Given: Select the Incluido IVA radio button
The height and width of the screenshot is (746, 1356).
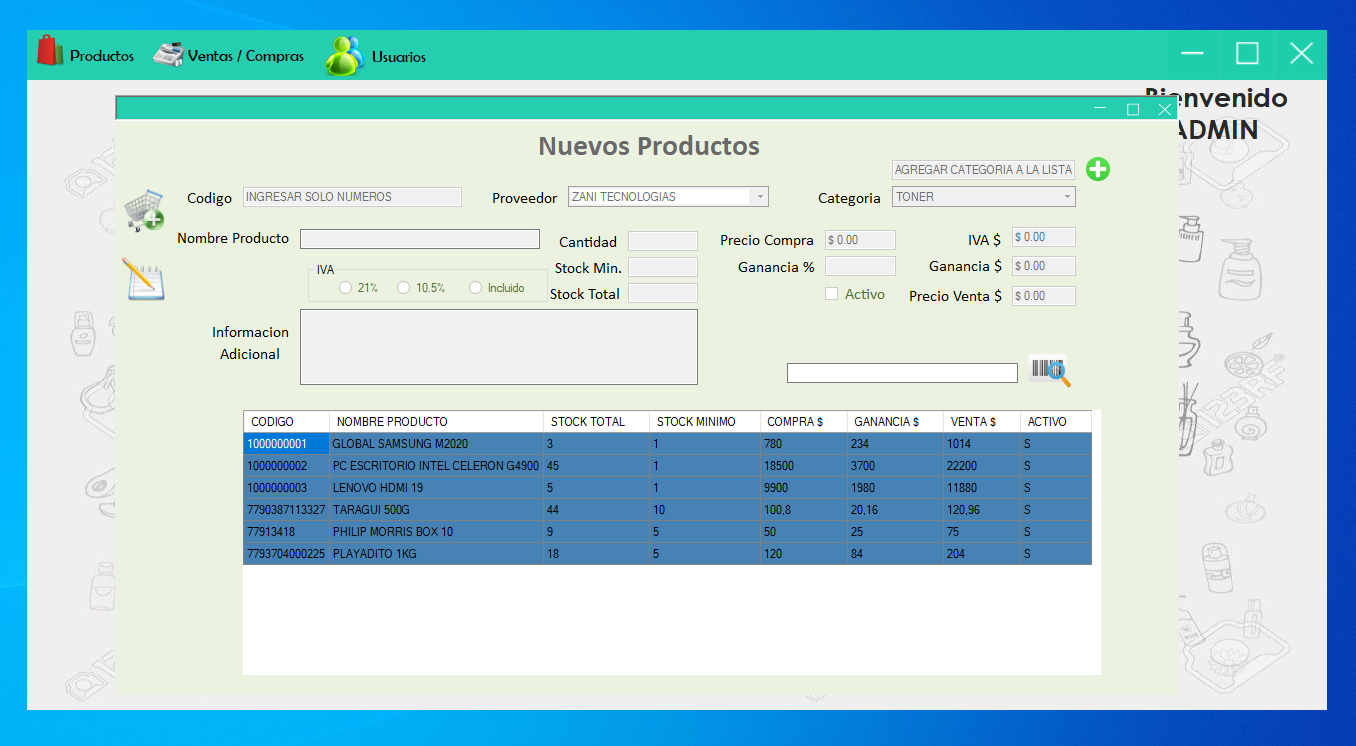Looking at the screenshot, I should click(476, 288).
